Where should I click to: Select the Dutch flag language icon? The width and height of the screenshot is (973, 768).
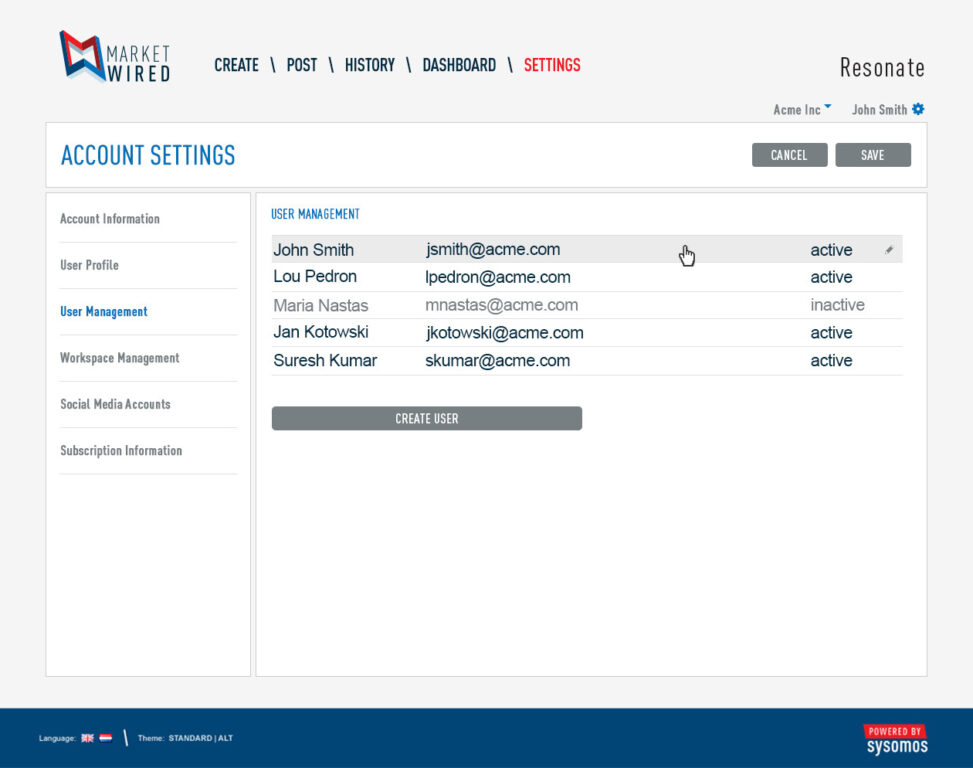tap(105, 738)
